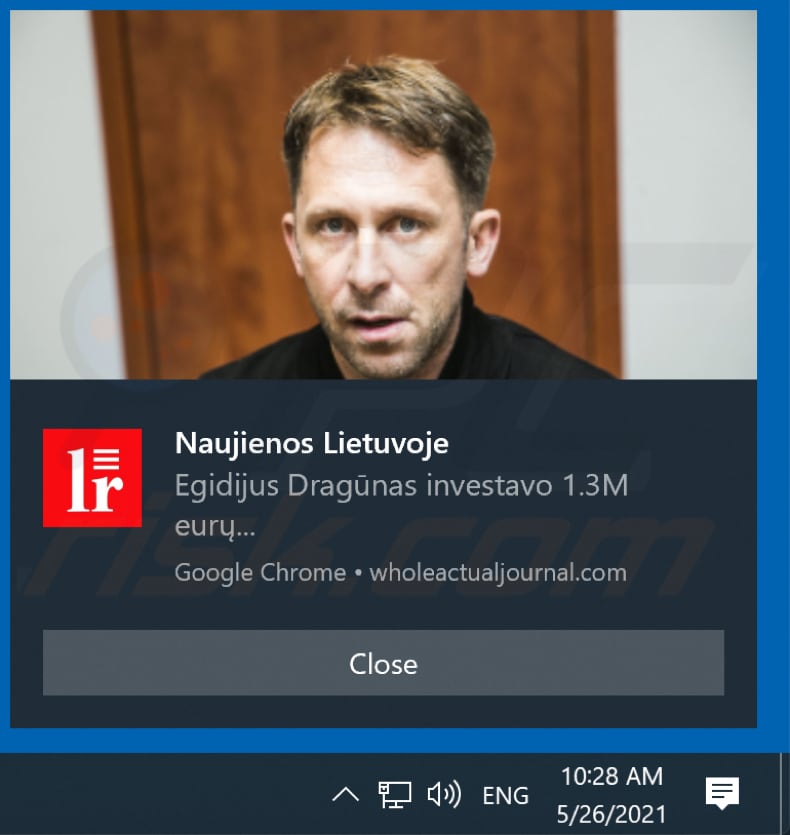This screenshot has height=835, width=790.
Task: Open the 10:28 AM clock calendar
Action: coord(612,776)
